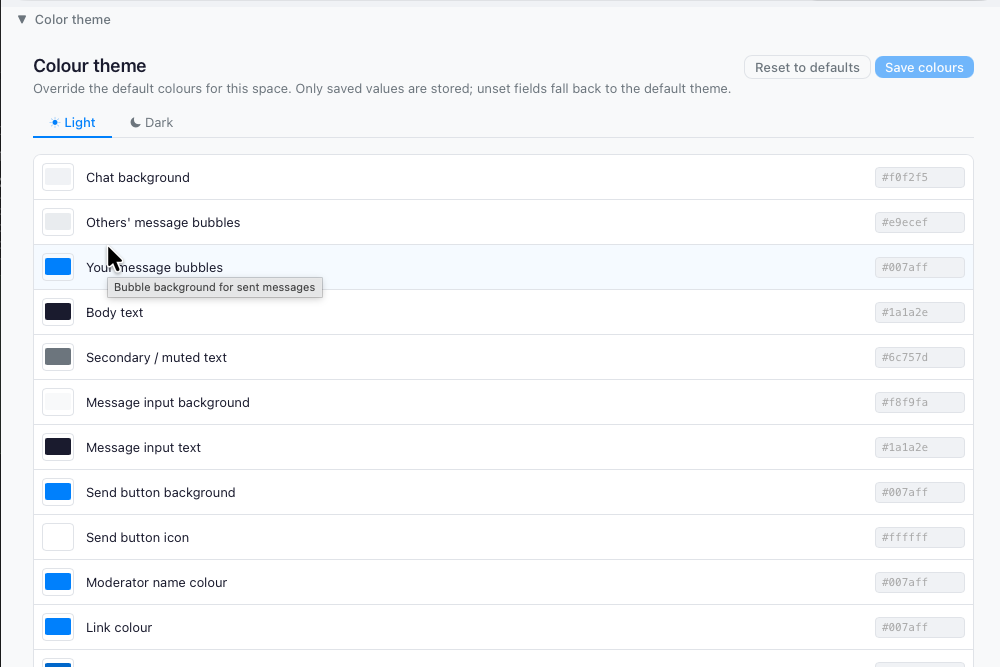Collapse the Color theme section triangle
Image resolution: width=1000 pixels, height=667 pixels.
point(22,19)
